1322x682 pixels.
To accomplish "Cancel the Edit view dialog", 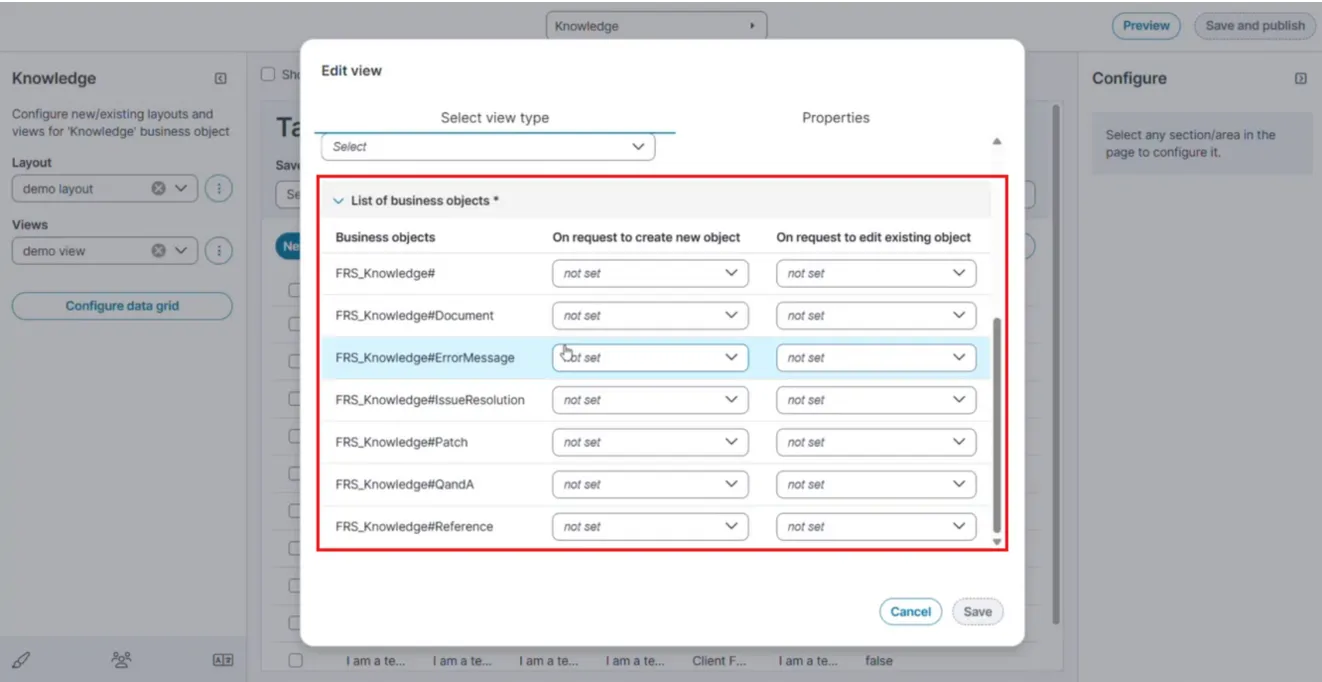I will (x=911, y=612).
